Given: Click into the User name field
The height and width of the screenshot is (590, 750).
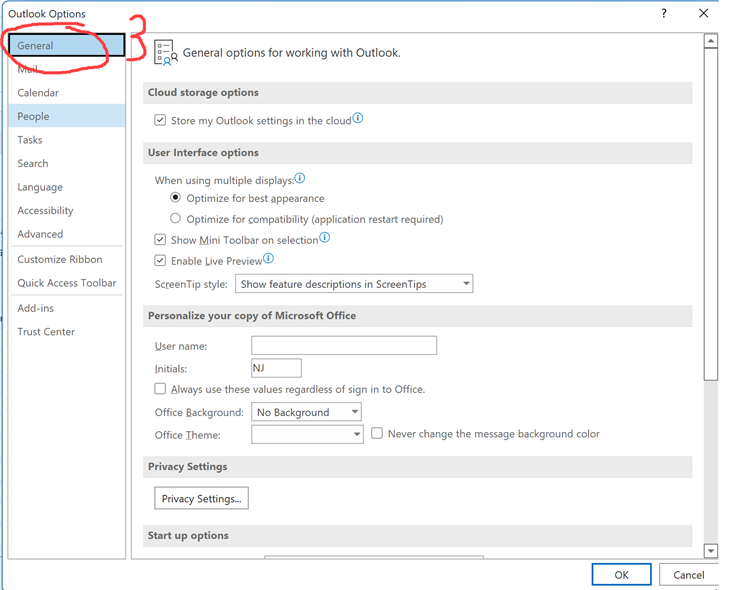Looking at the screenshot, I should (x=344, y=345).
